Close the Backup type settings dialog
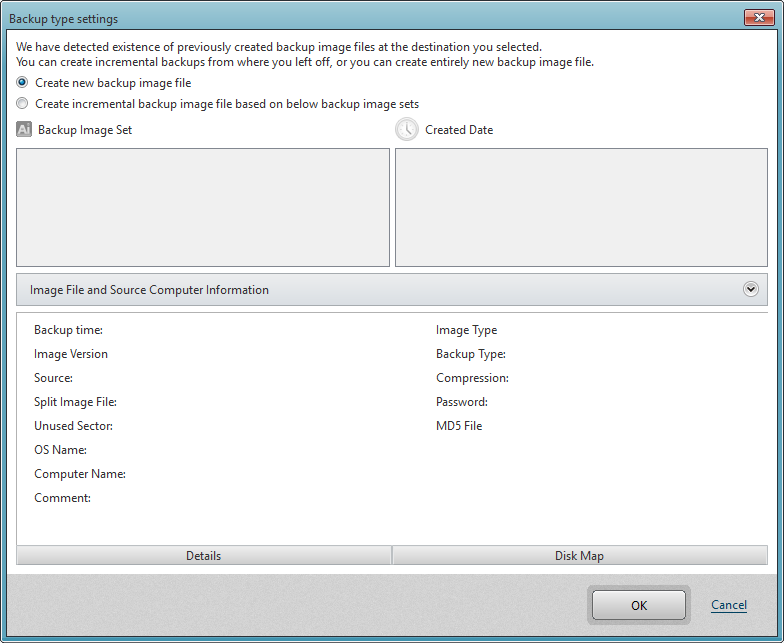784x643 pixels. tap(759, 18)
